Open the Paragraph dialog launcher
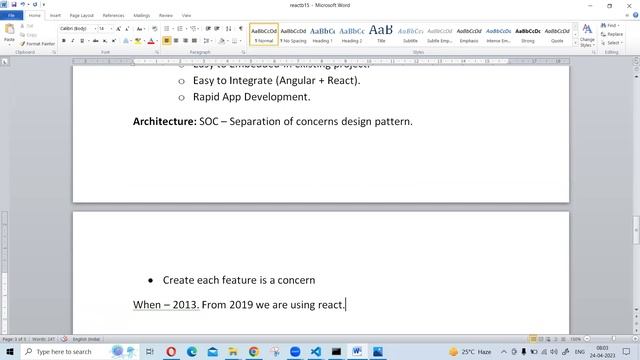The width and height of the screenshot is (640, 360). [x=244, y=52]
